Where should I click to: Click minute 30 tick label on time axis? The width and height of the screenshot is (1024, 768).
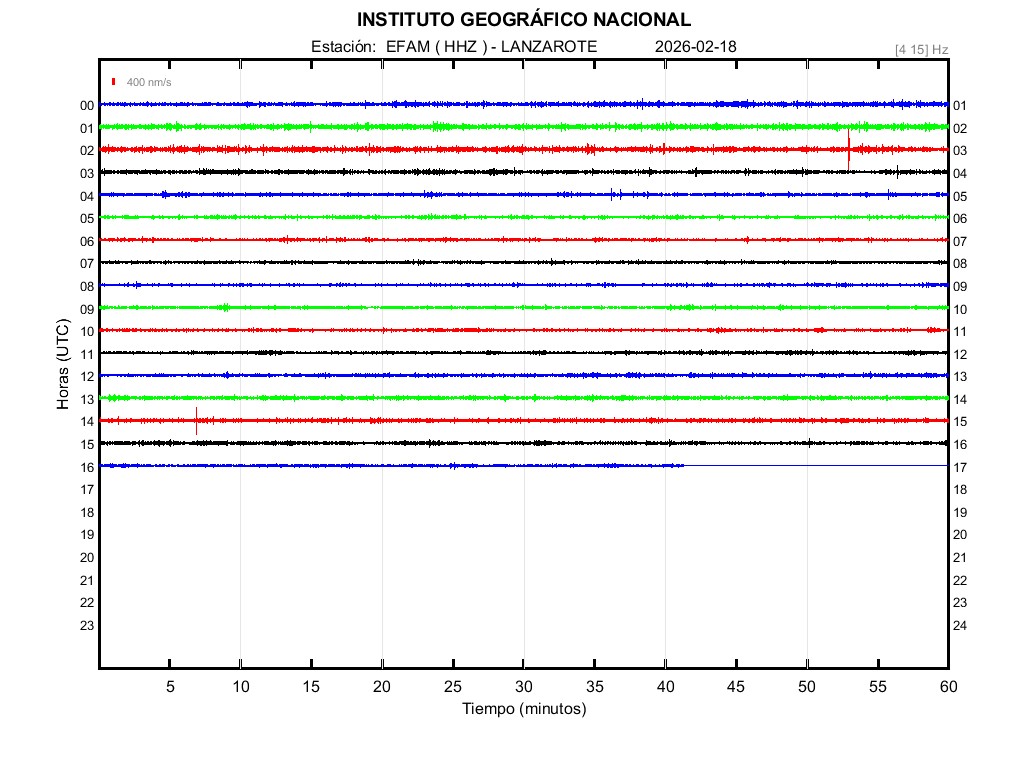pyautogui.click(x=523, y=687)
